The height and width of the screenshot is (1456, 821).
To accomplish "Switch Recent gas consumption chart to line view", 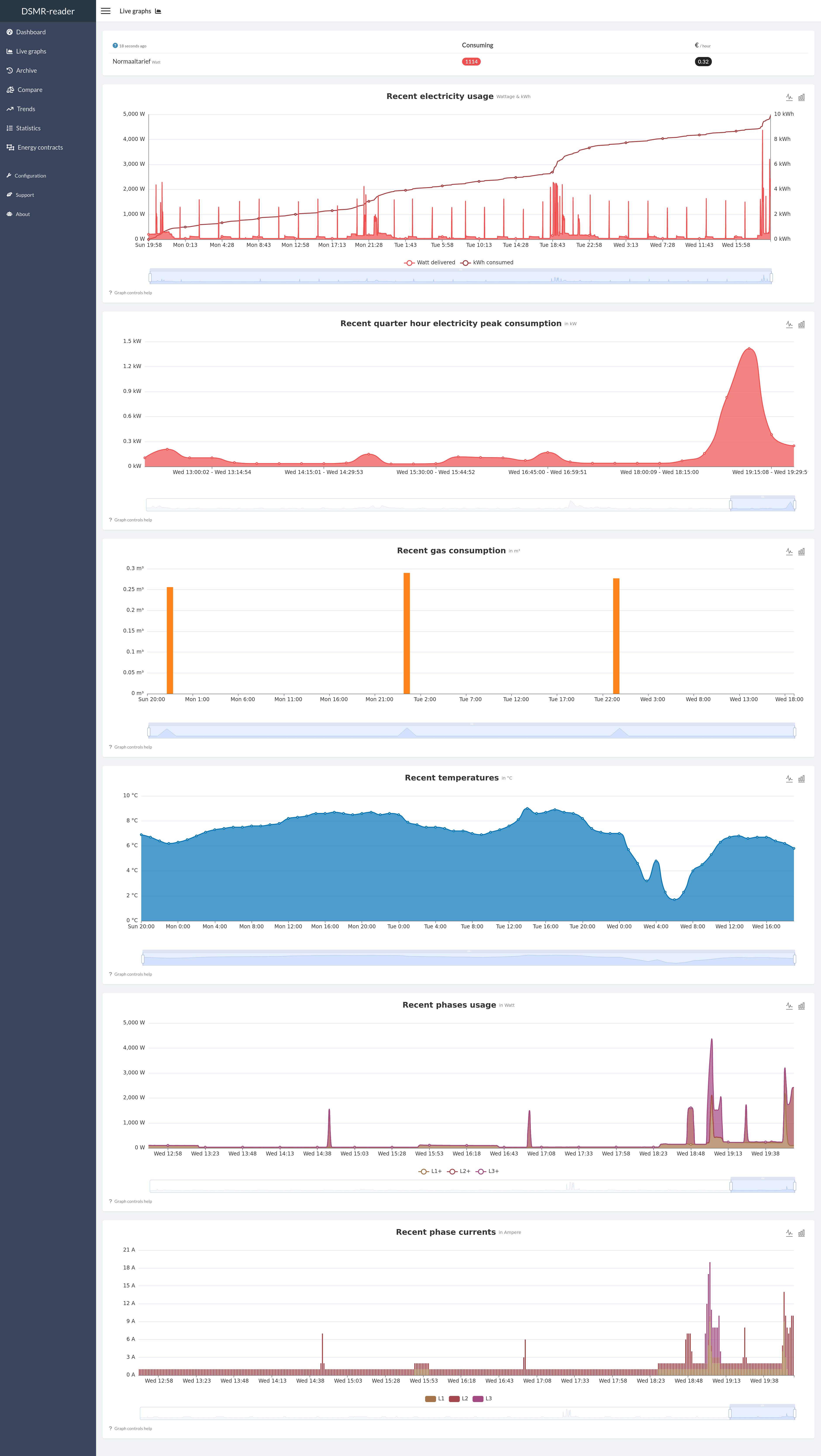I will click(789, 552).
